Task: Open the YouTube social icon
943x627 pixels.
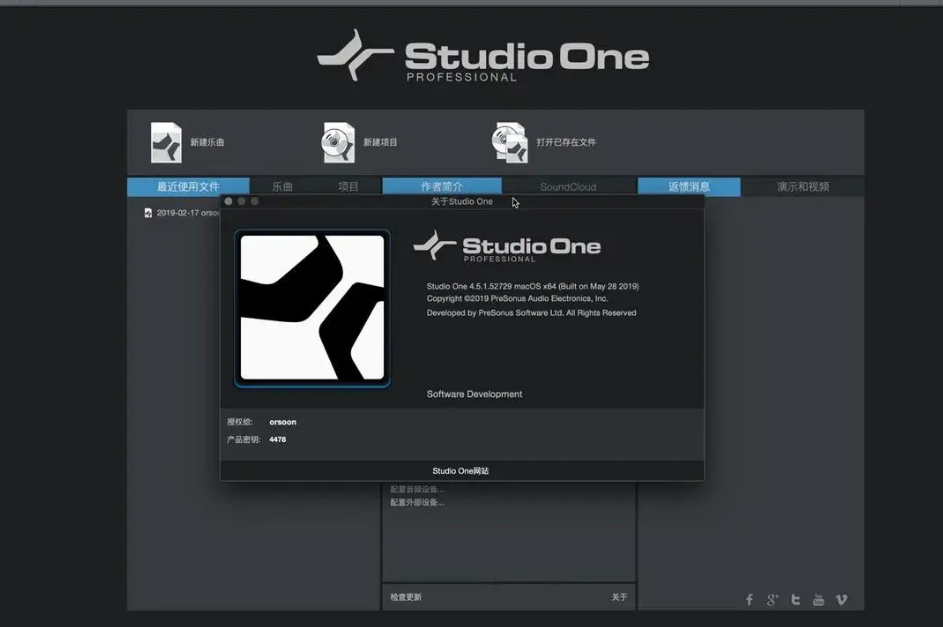Action: point(819,599)
